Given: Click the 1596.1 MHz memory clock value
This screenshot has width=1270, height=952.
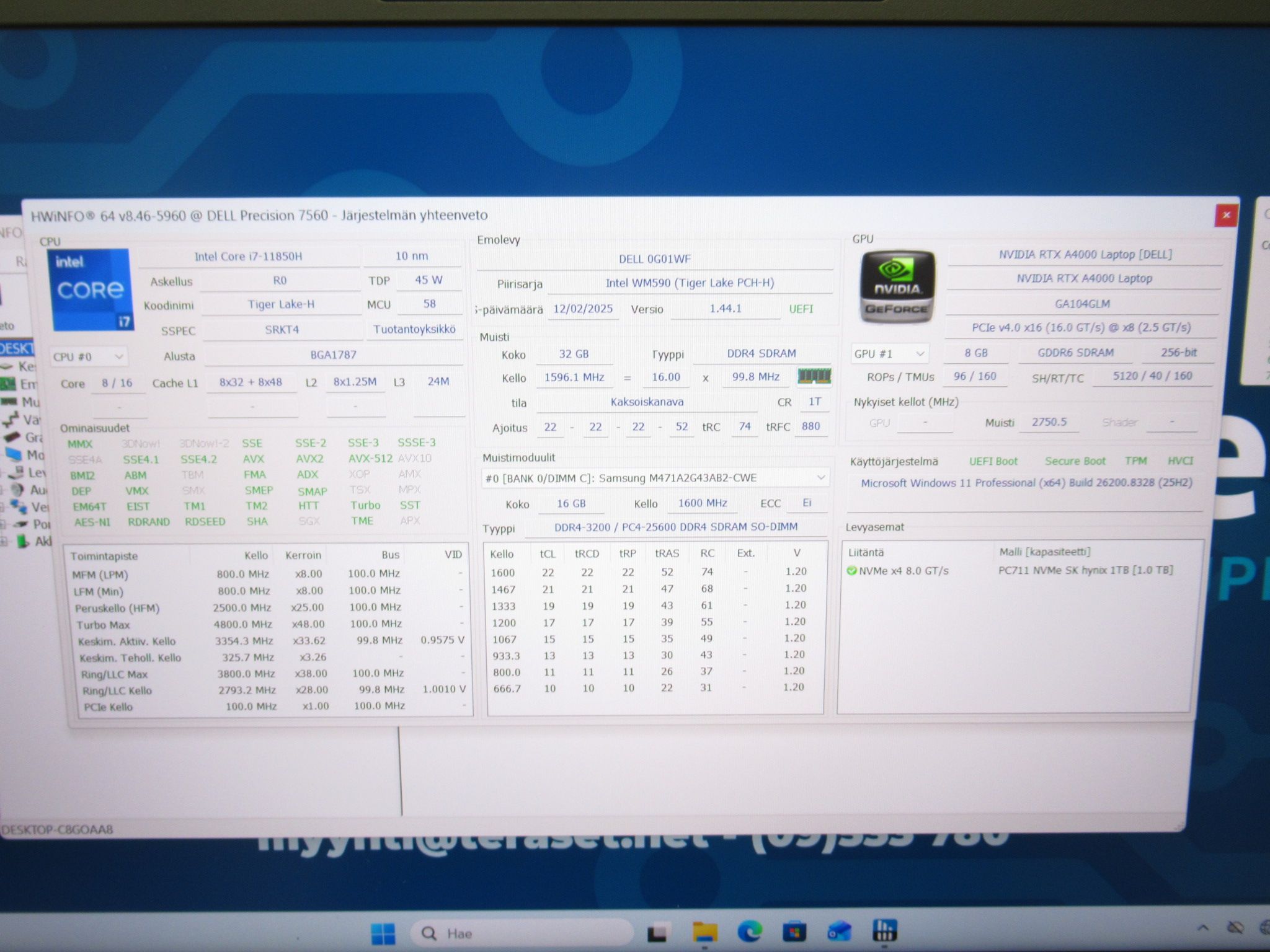Looking at the screenshot, I should (574, 377).
